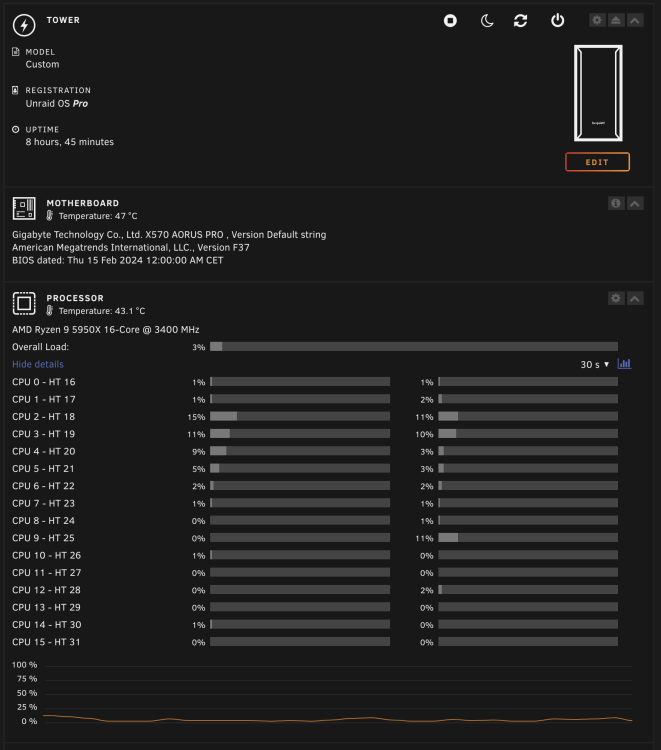Image resolution: width=661 pixels, height=750 pixels.
Task: Click the Hide details link
Action: tap(38, 364)
